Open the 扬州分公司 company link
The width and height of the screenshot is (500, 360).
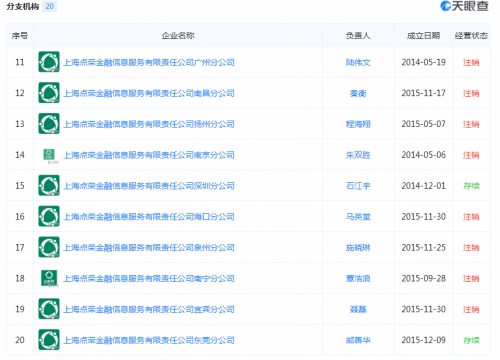tap(149, 124)
